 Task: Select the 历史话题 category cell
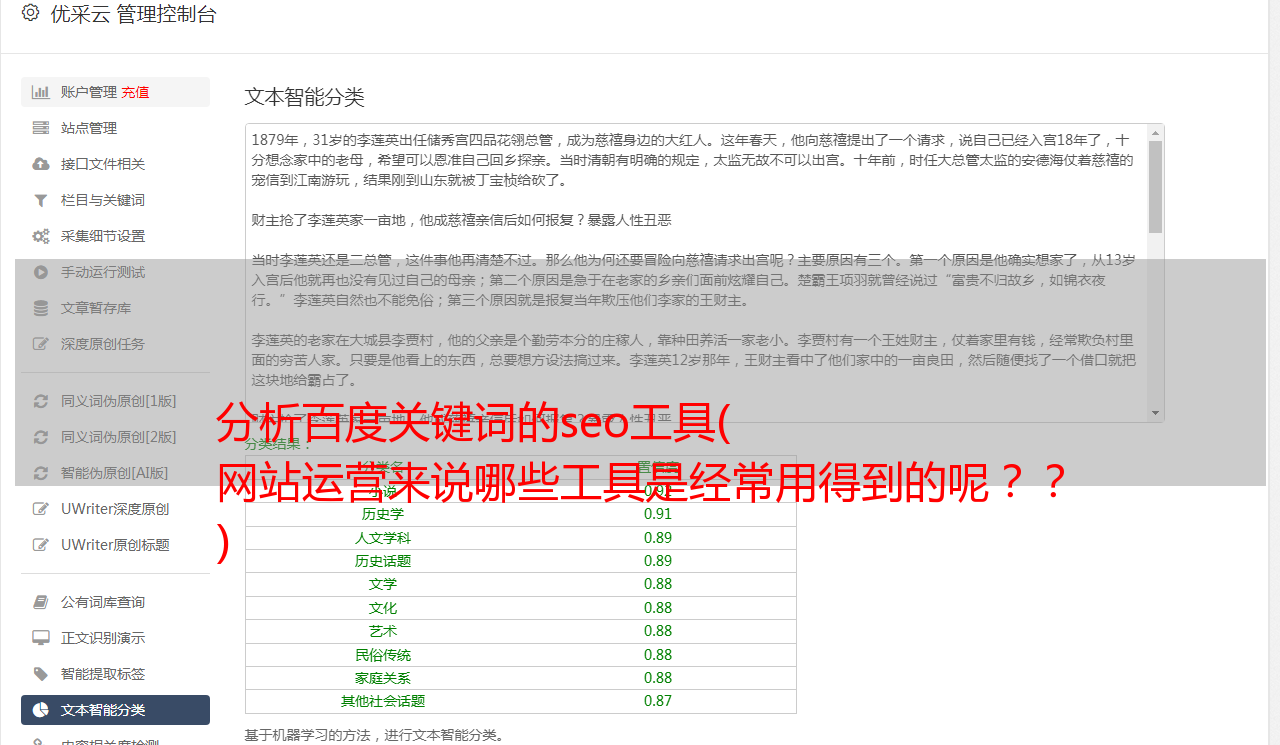pyautogui.click(x=383, y=561)
